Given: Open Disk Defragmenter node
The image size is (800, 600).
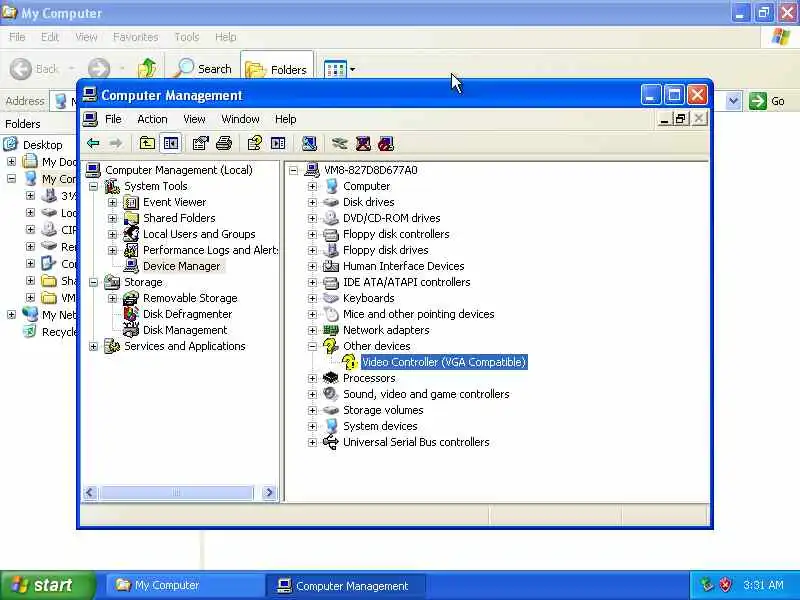Looking at the screenshot, I should tap(187, 314).
